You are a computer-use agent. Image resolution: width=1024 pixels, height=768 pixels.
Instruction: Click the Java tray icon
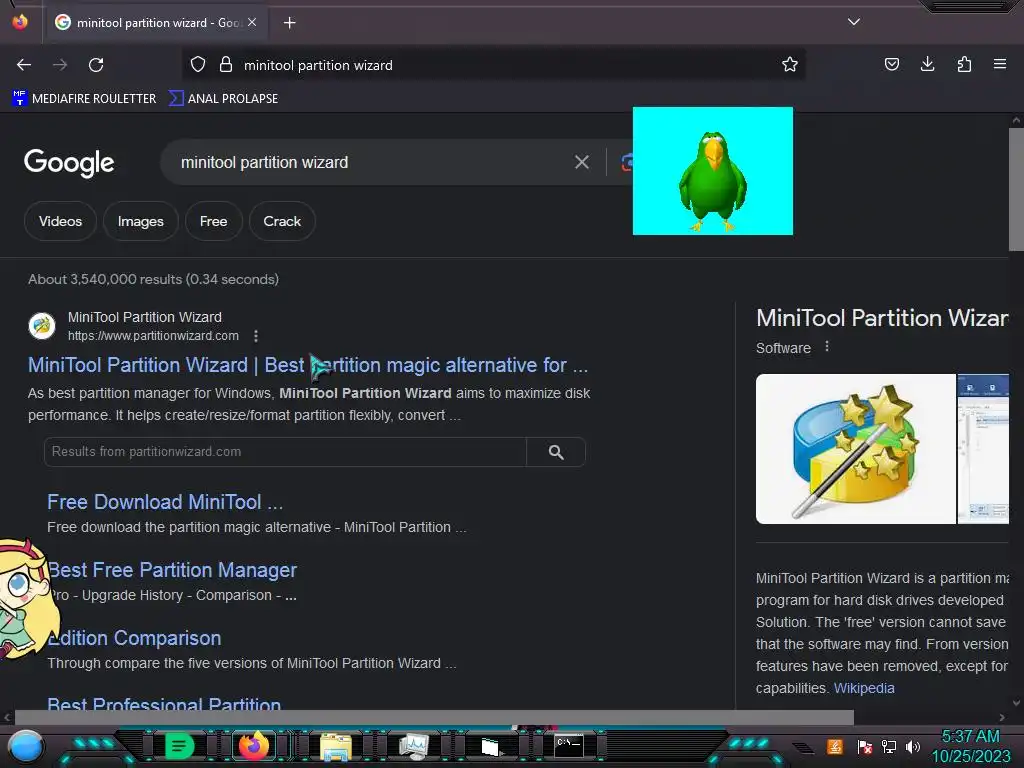point(835,746)
